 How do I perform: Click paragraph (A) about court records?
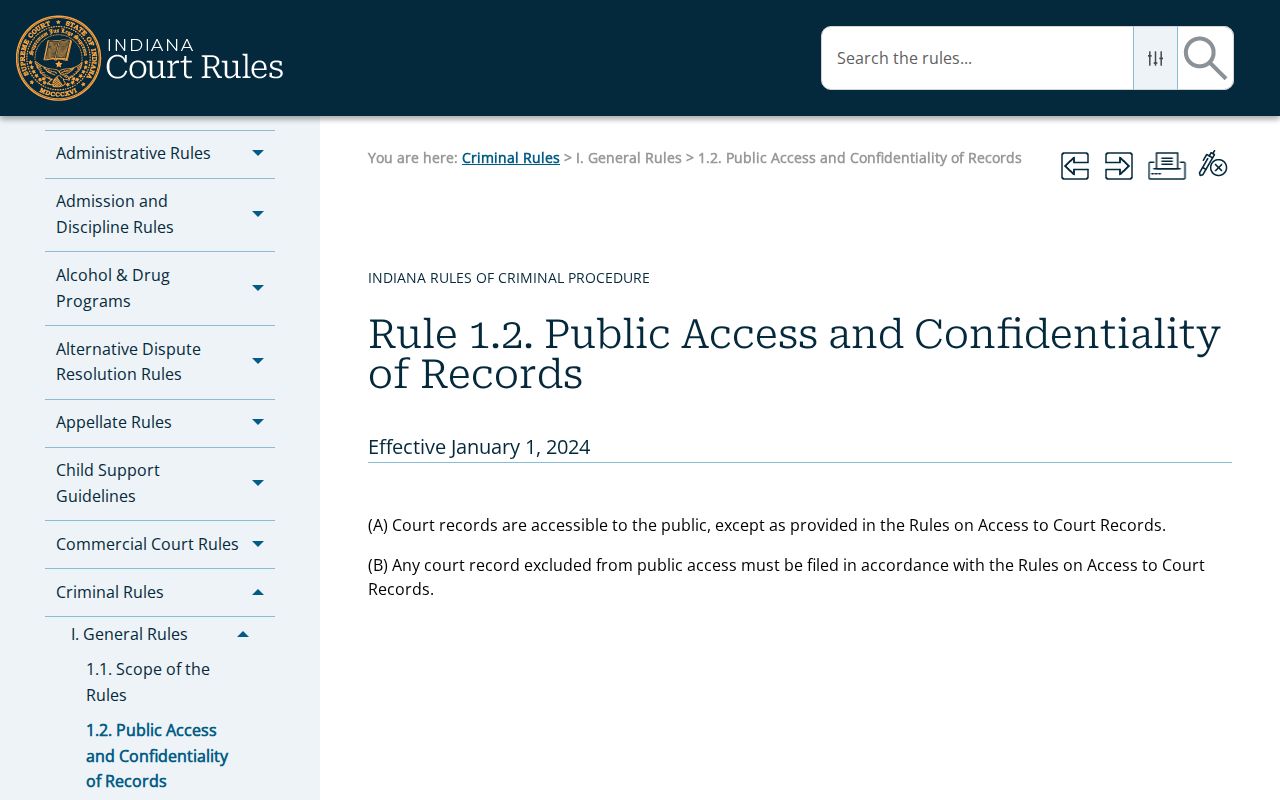[767, 525]
